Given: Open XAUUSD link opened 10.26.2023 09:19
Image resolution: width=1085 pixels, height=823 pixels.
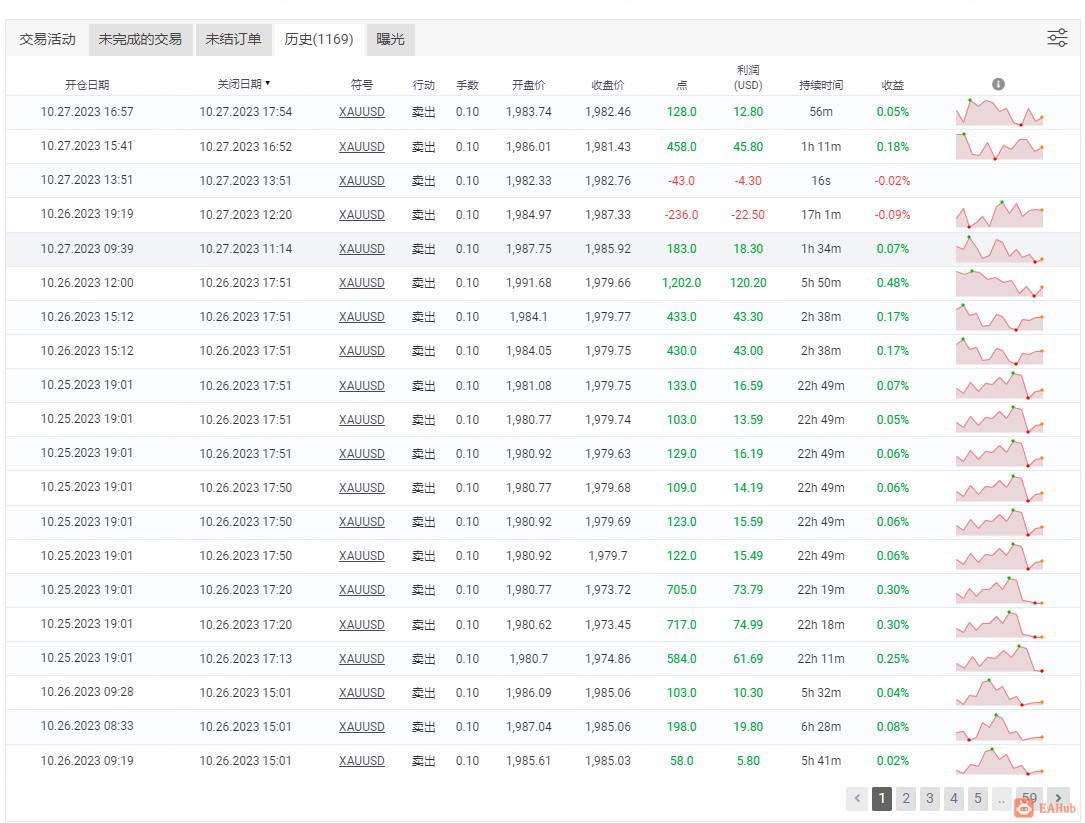Looking at the screenshot, I should pos(362,761).
